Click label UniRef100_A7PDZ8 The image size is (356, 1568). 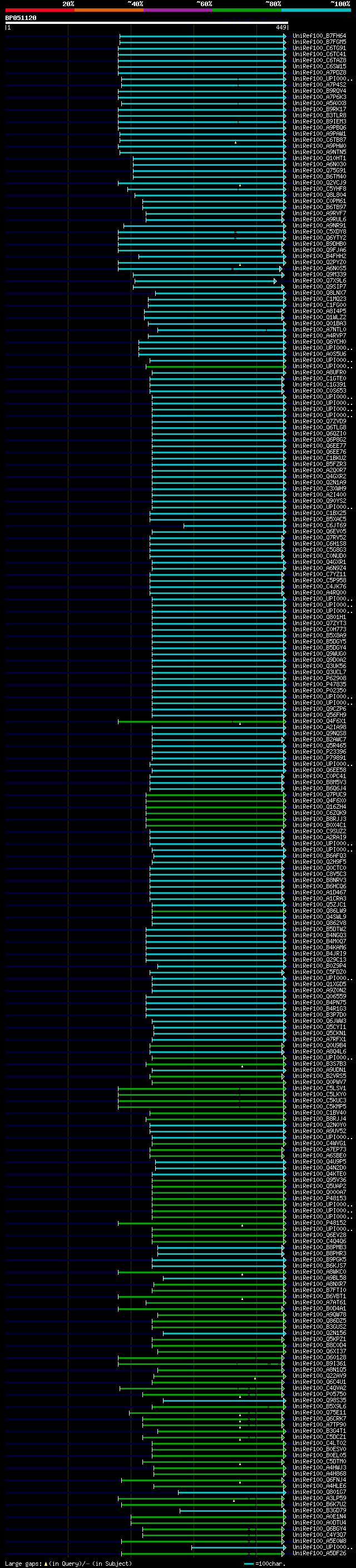click(319, 72)
